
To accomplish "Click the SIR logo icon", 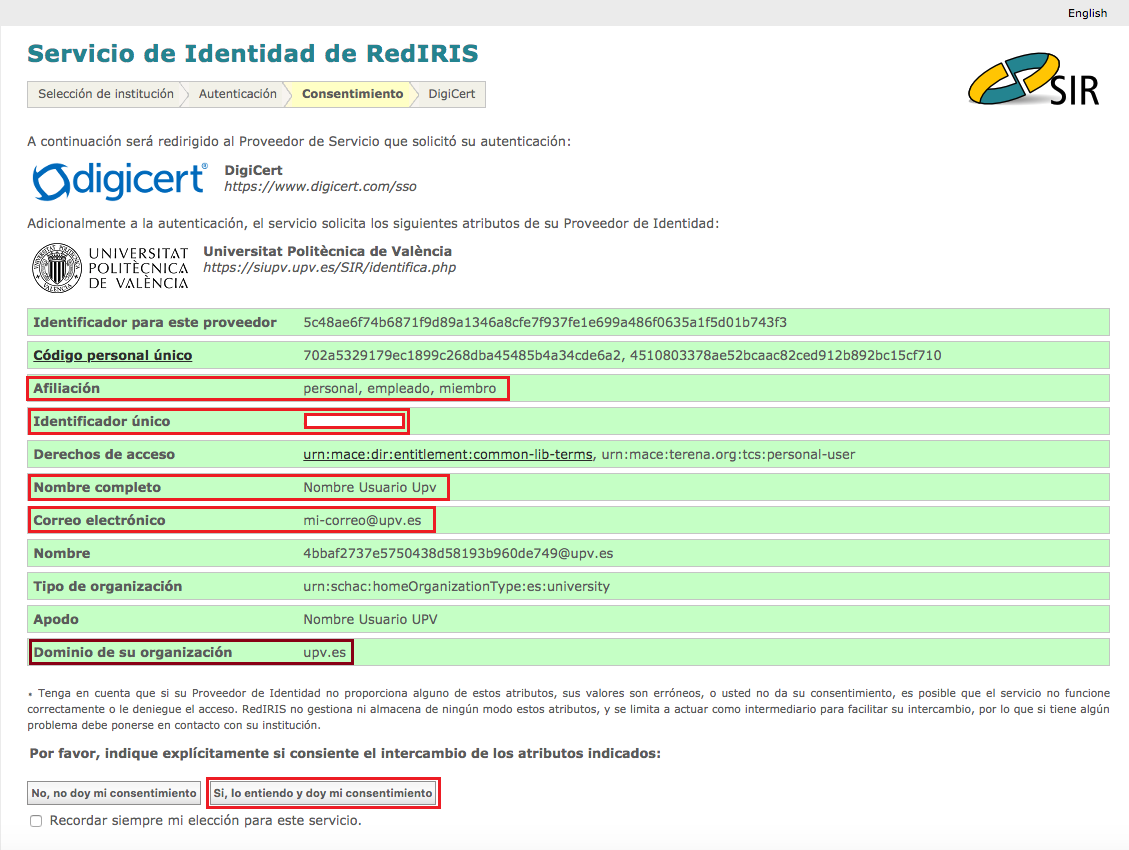I will [x=1034, y=78].
